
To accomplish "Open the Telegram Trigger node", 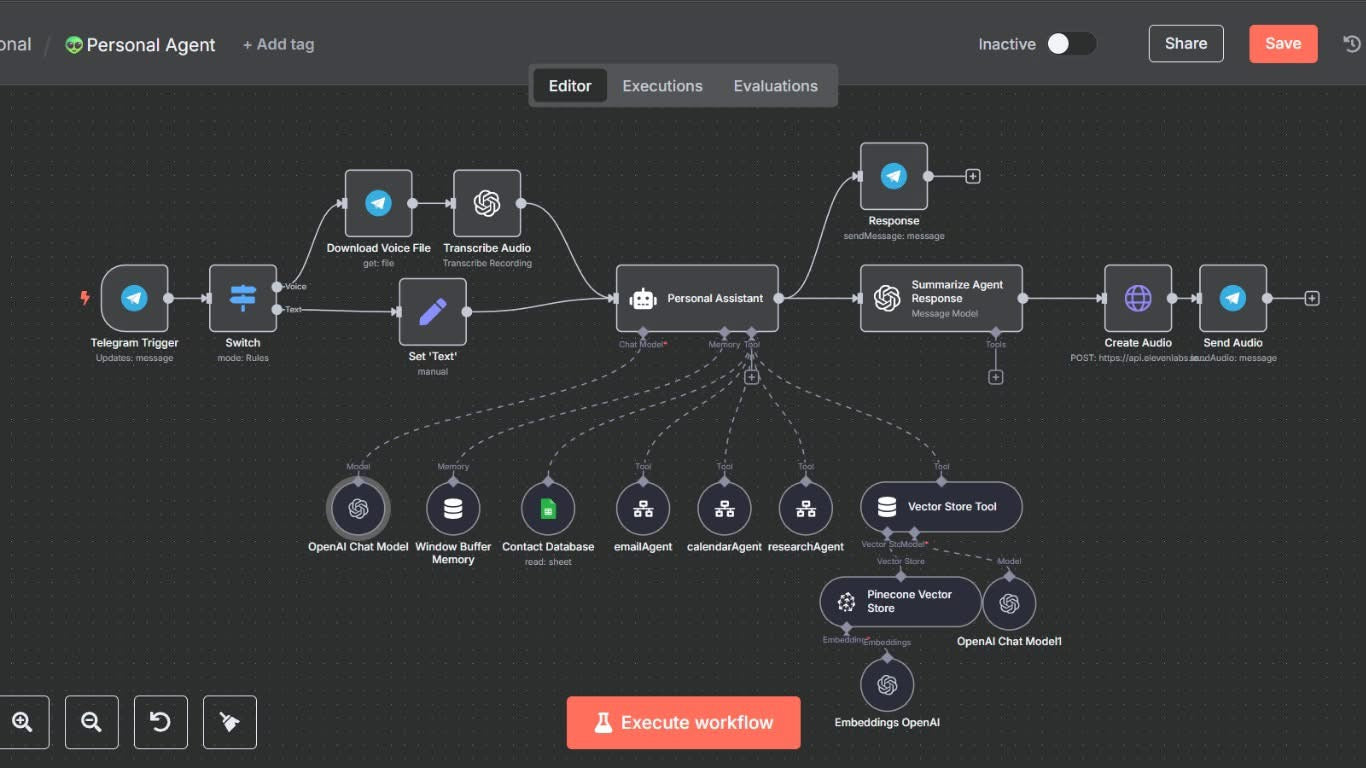I will pyautogui.click(x=134, y=298).
